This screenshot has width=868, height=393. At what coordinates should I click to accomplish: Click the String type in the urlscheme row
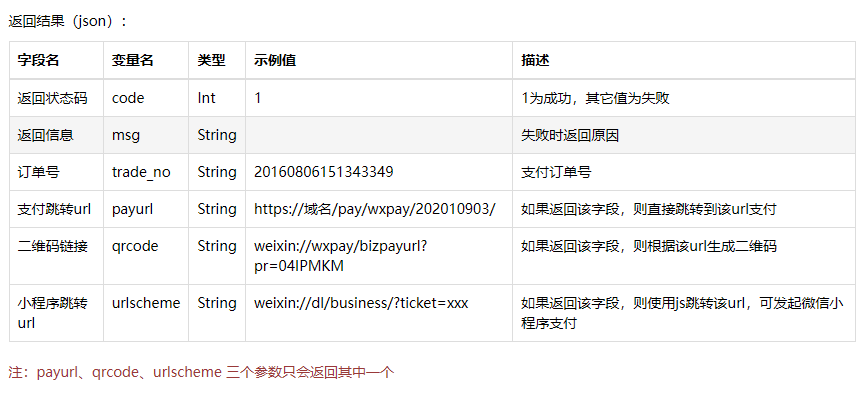[217, 303]
